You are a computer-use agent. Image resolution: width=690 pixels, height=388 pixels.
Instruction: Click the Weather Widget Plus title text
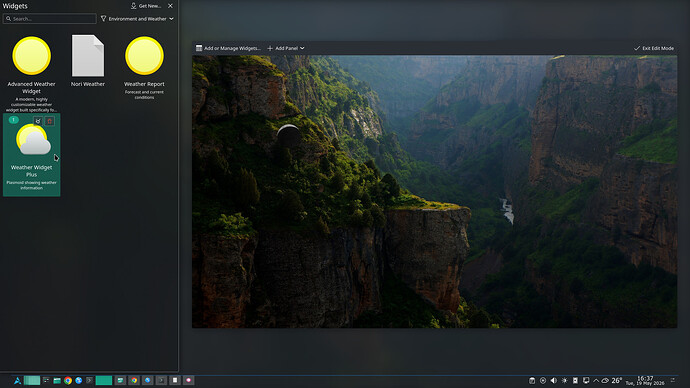click(x=31, y=171)
